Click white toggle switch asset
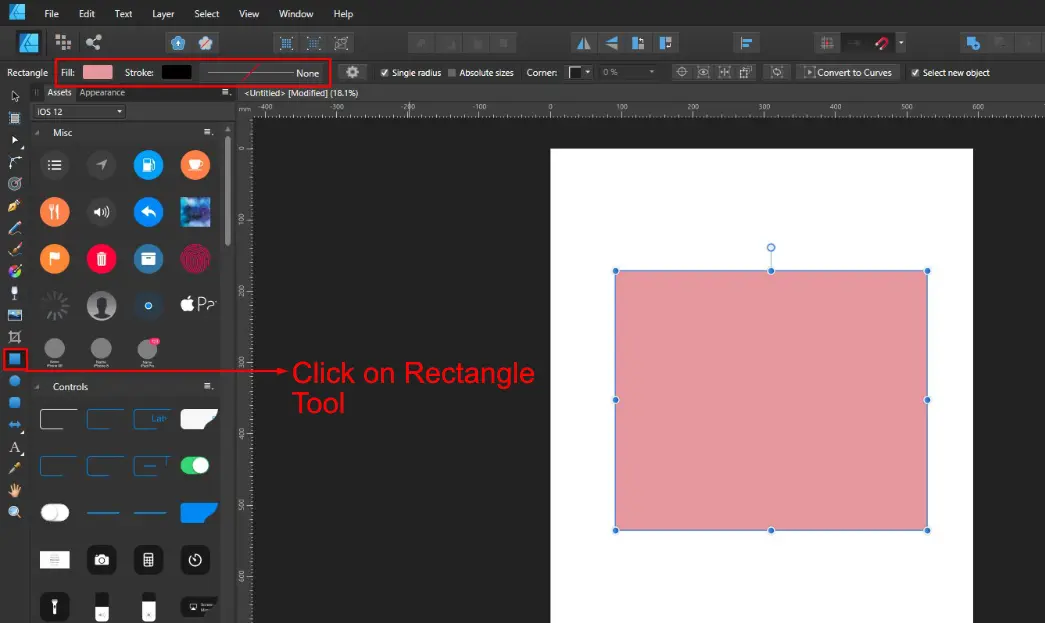 pyautogui.click(x=55, y=512)
